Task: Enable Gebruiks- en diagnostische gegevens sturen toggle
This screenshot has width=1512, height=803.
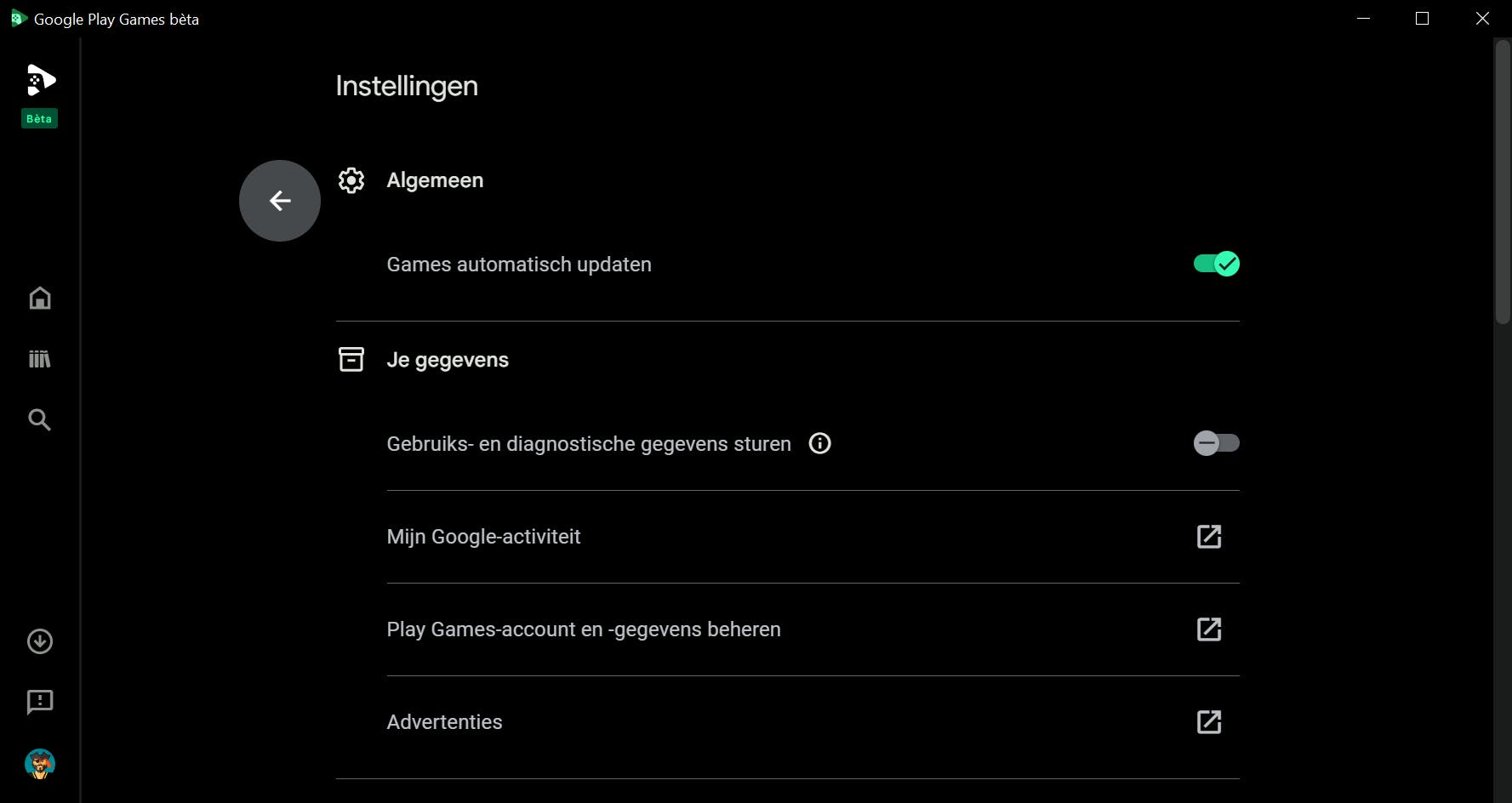Action: [x=1216, y=443]
